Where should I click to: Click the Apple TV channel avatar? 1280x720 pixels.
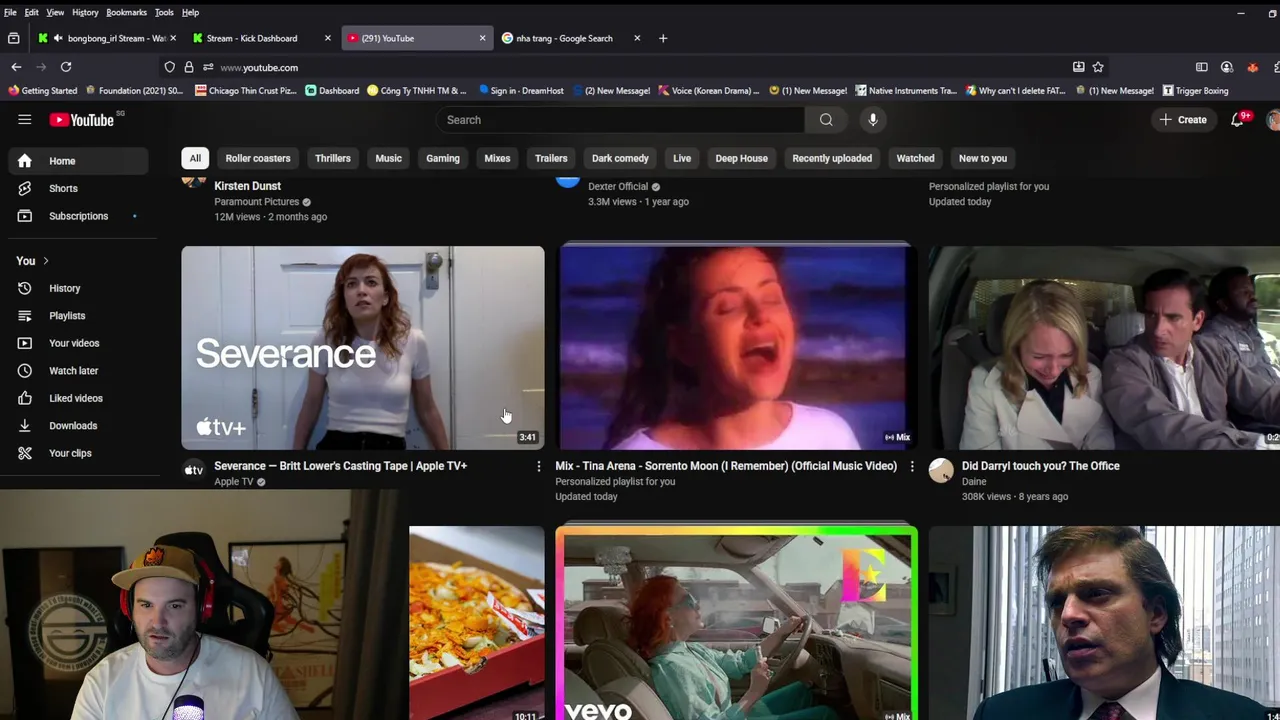pos(193,470)
